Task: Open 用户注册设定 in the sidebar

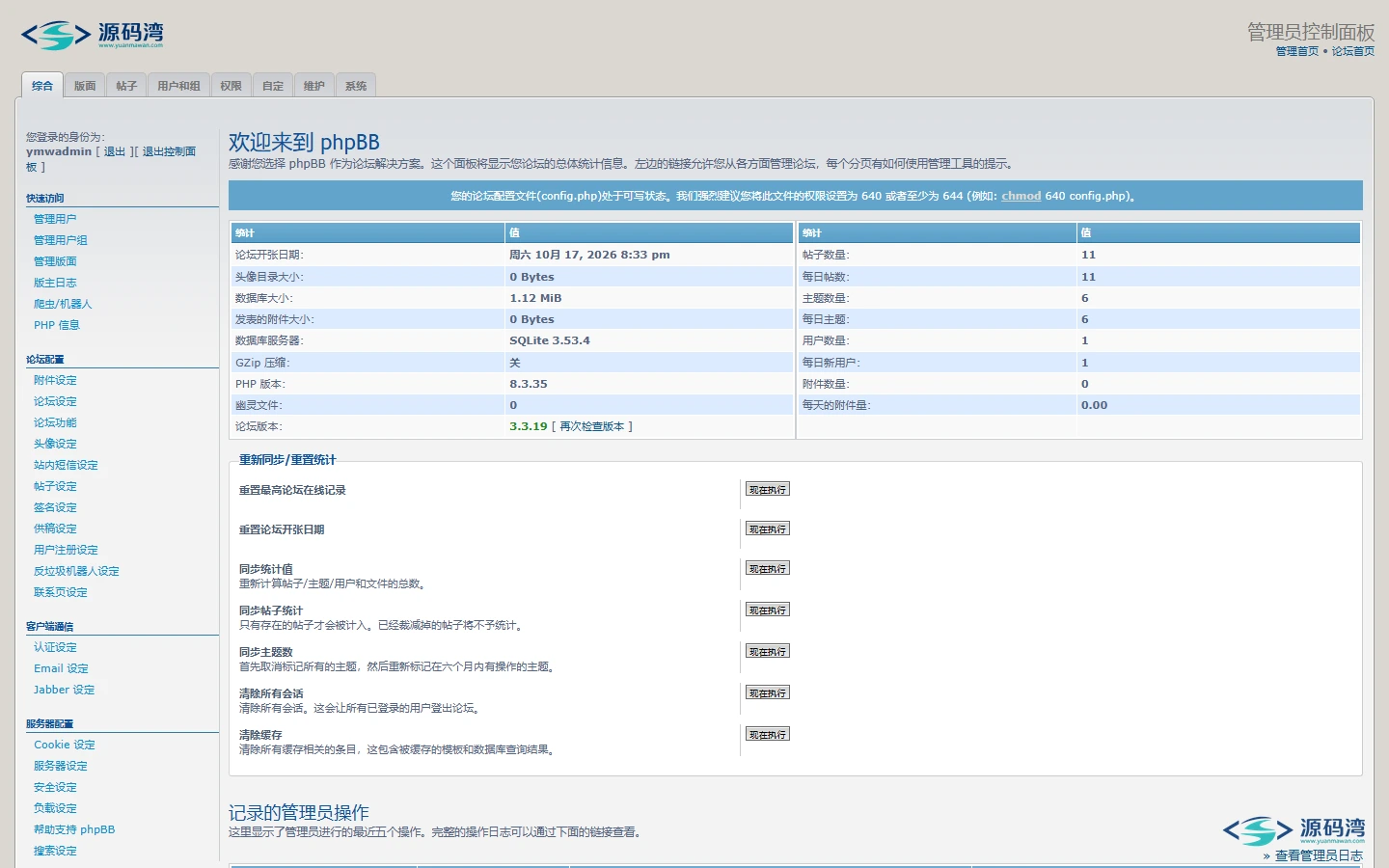Action: point(66,550)
